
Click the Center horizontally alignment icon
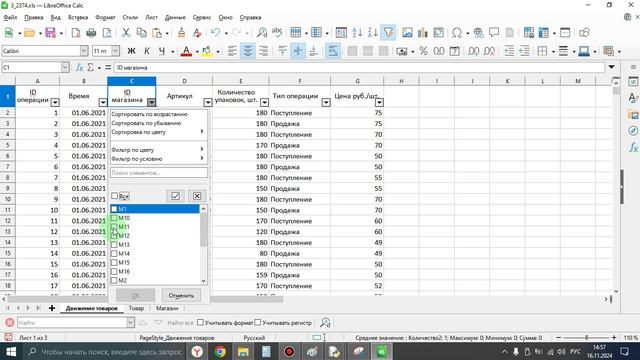pyautogui.click(x=248, y=51)
